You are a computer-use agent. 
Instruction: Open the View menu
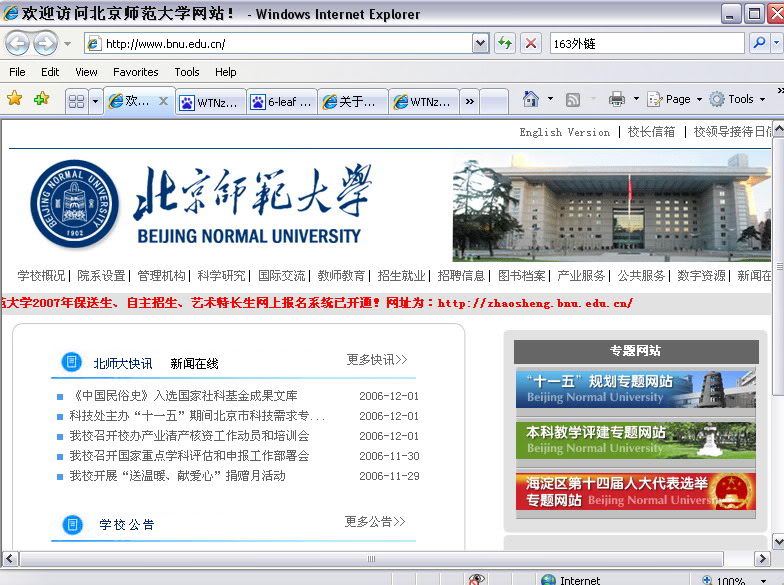tap(86, 72)
